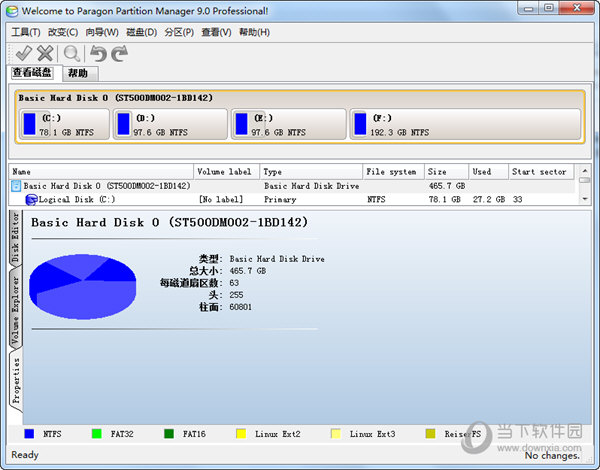Click the Start sector column header

[x=541, y=172]
